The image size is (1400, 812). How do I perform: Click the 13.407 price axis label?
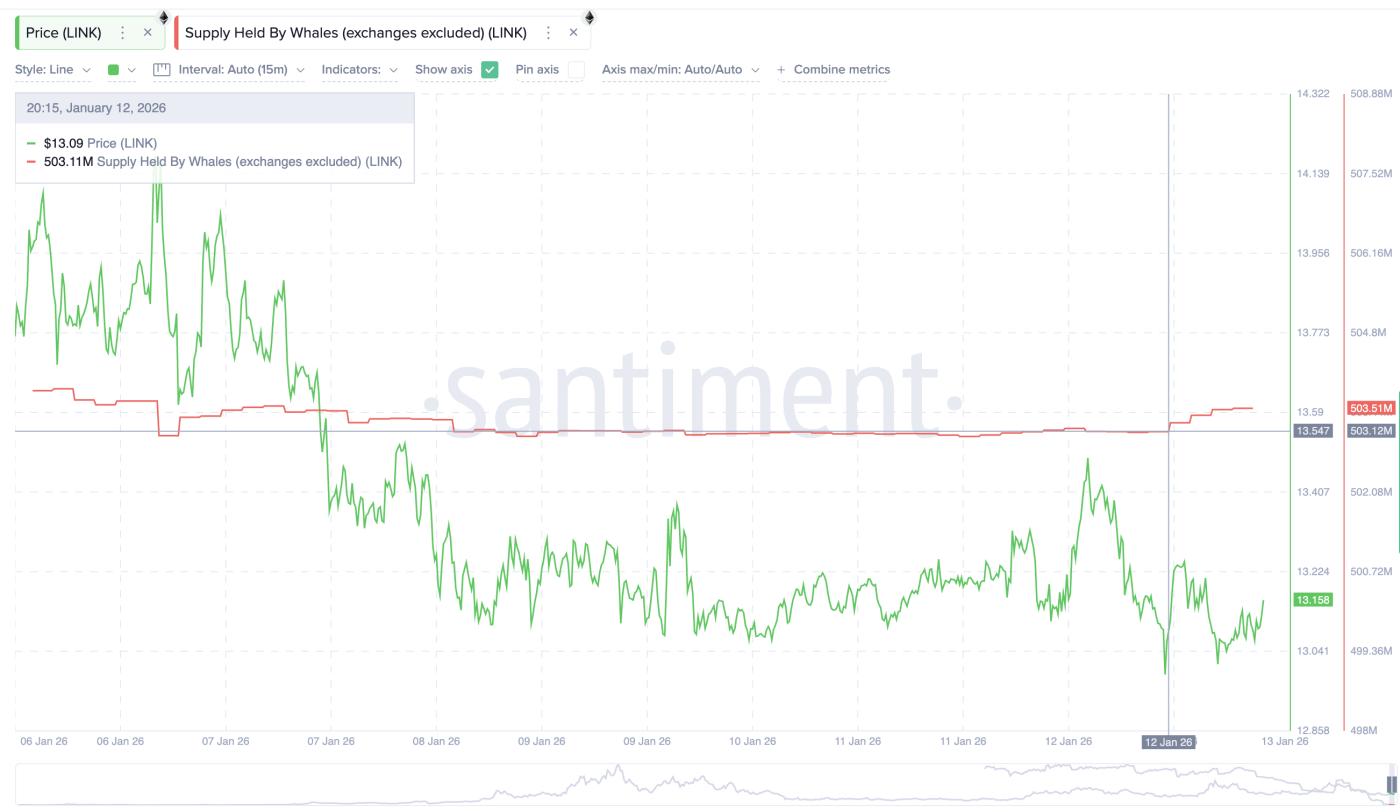tap(1313, 492)
